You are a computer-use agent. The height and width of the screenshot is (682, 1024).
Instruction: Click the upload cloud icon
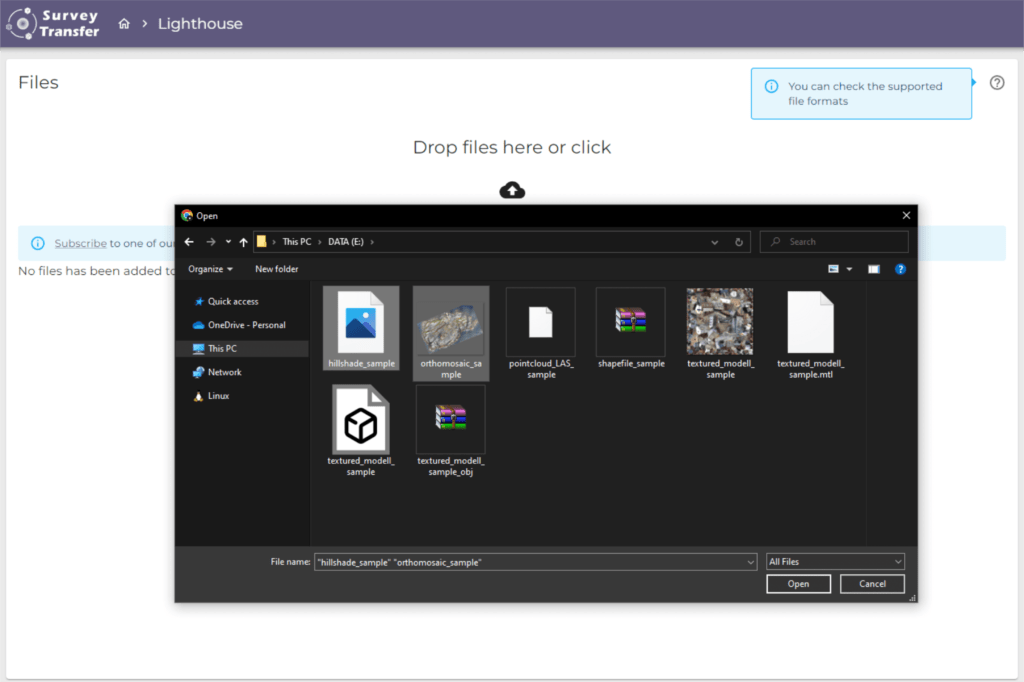point(512,190)
